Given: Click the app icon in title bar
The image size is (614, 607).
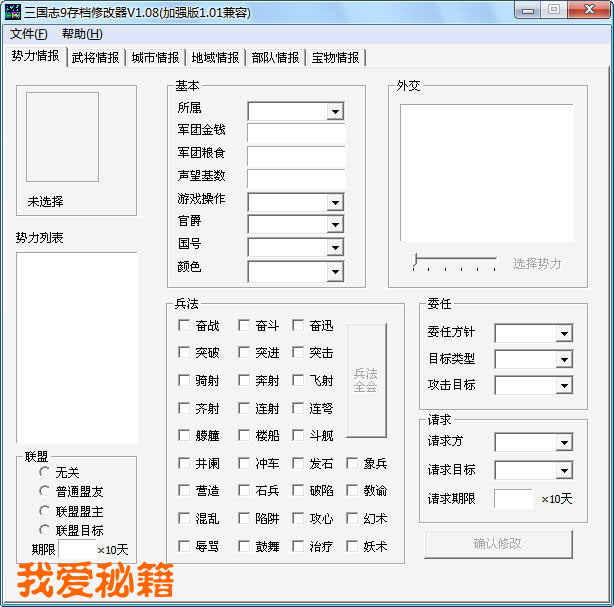Looking at the screenshot, I should pyautogui.click(x=14, y=12).
